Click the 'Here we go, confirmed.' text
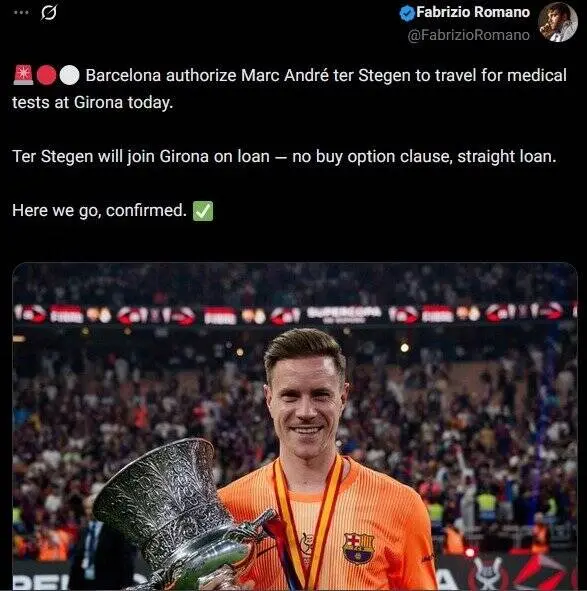587x591 pixels. 100,211
